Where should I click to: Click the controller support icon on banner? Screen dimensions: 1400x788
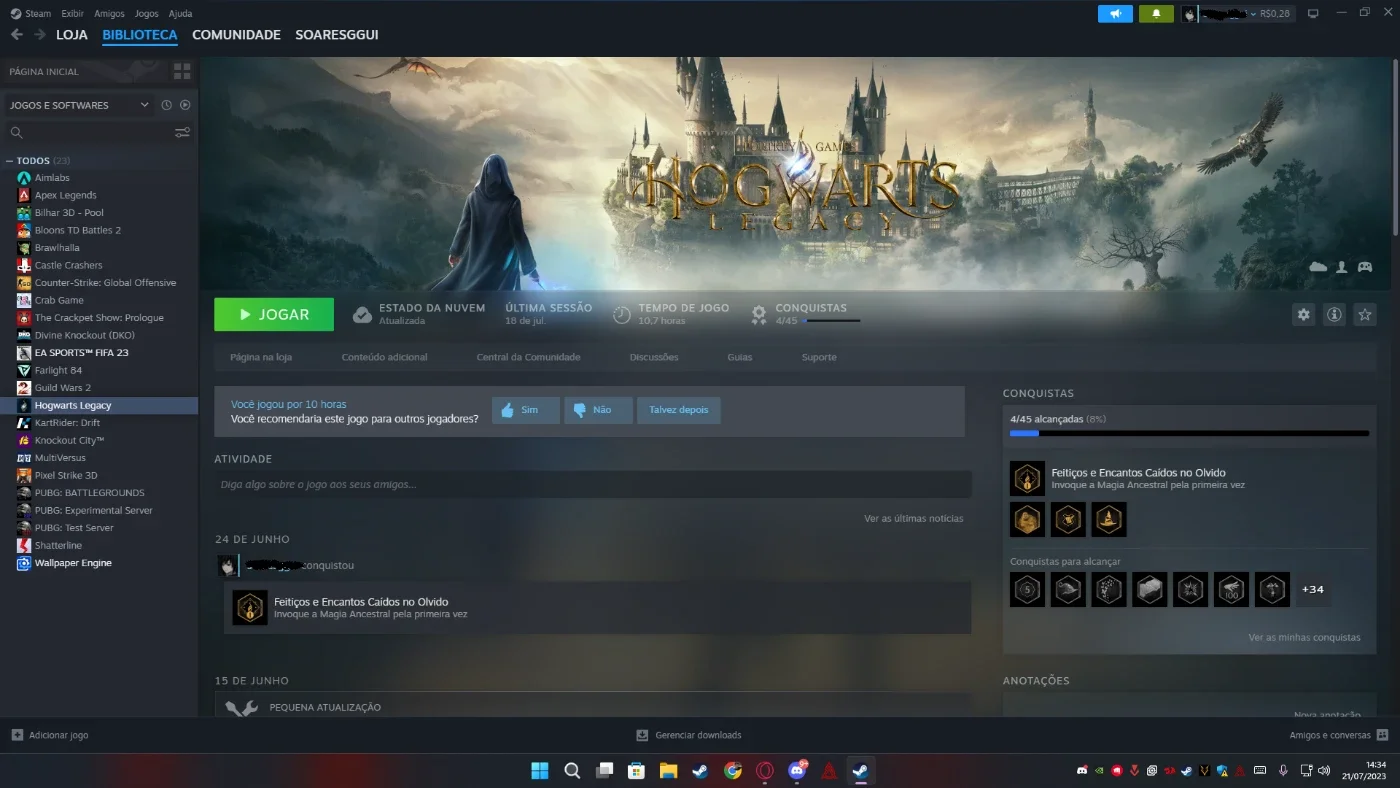coord(1364,267)
